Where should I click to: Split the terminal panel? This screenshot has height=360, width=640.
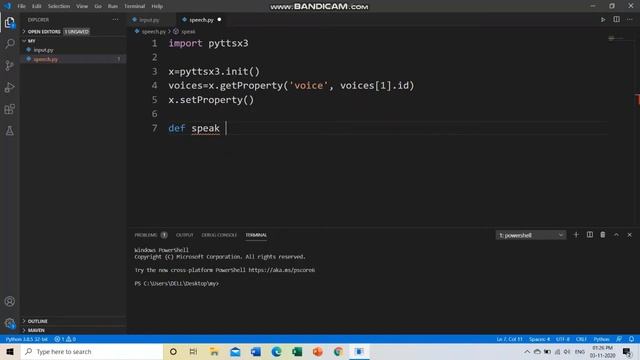(x=590, y=235)
